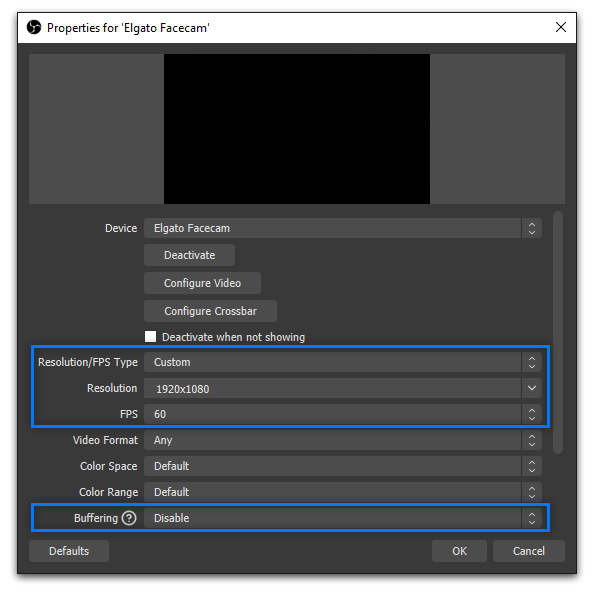Open the Video Format dropdown arrows
The width and height of the screenshot is (595, 597).
[x=532, y=441]
